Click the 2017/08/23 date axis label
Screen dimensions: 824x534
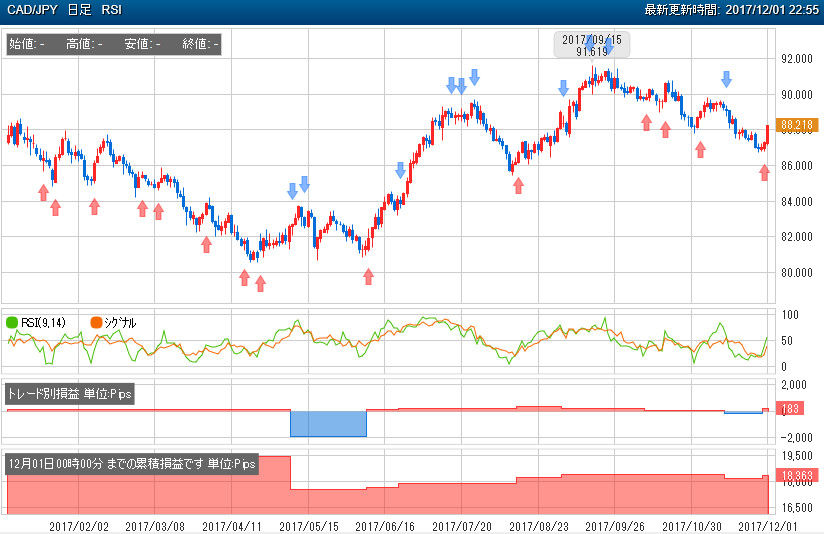(539, 526)
